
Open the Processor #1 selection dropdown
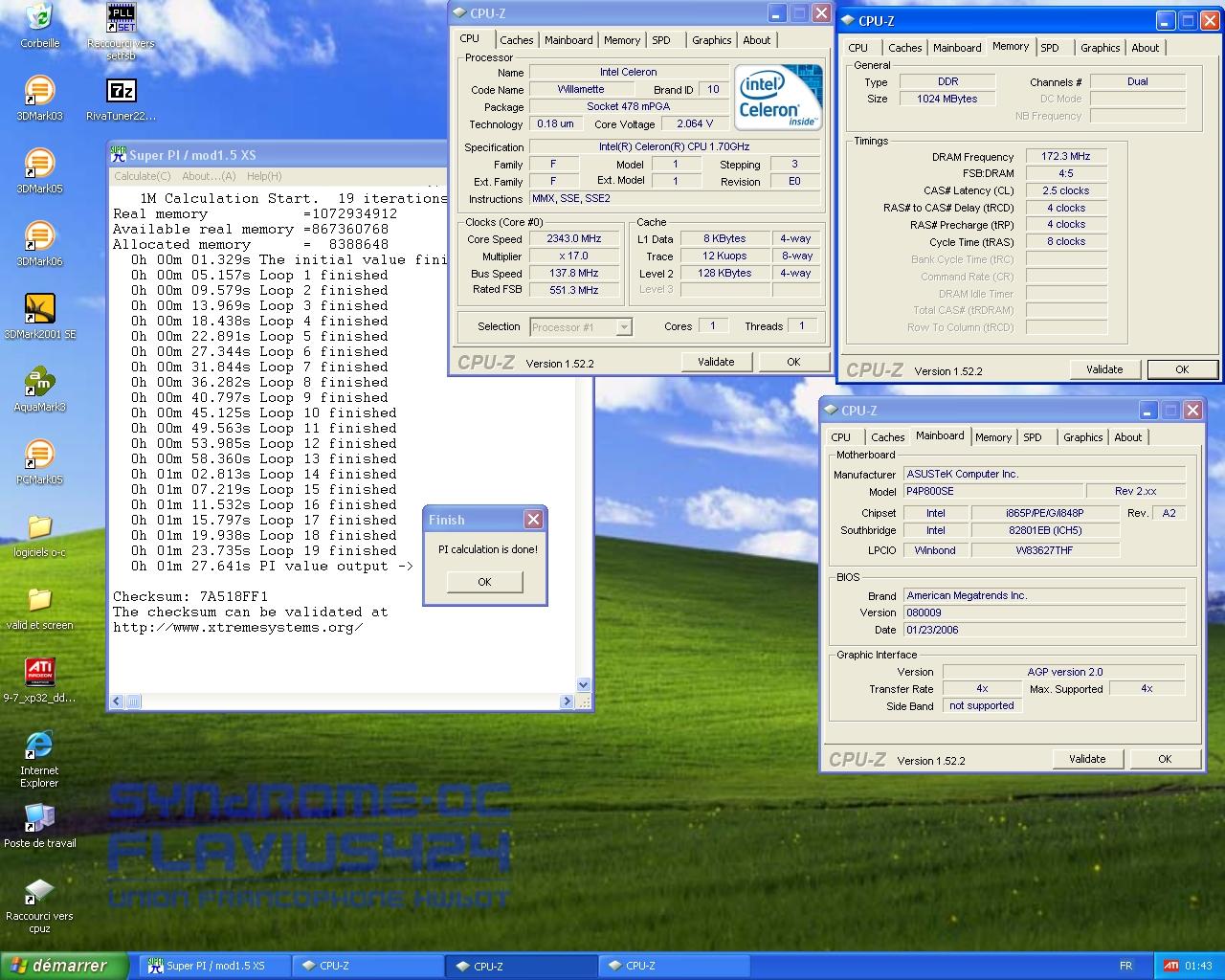(581, 327)
